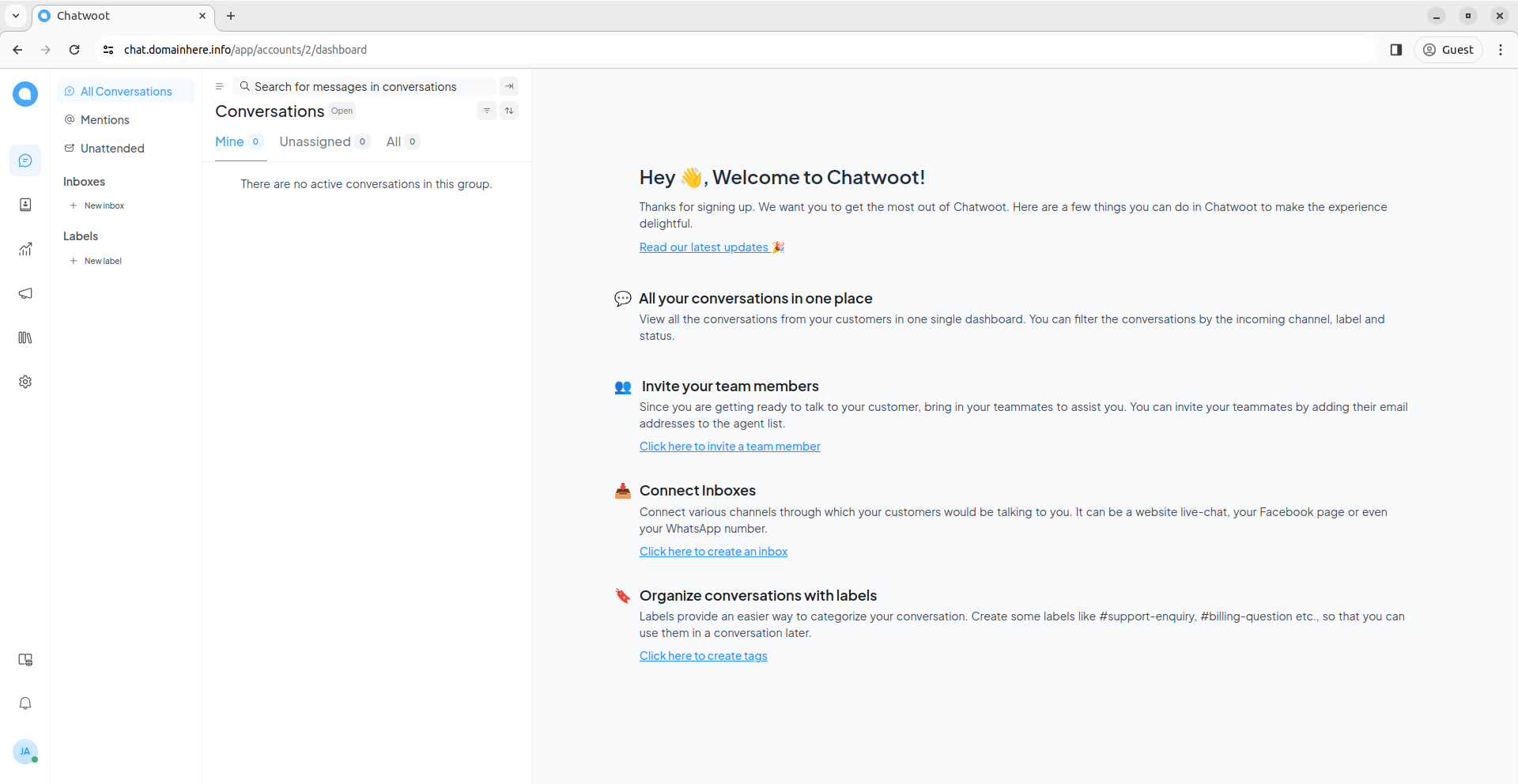Image resolution: width=1518 pixels, height=784 pixels.
Task: Reload the page in browser
Action: (74, 49)
